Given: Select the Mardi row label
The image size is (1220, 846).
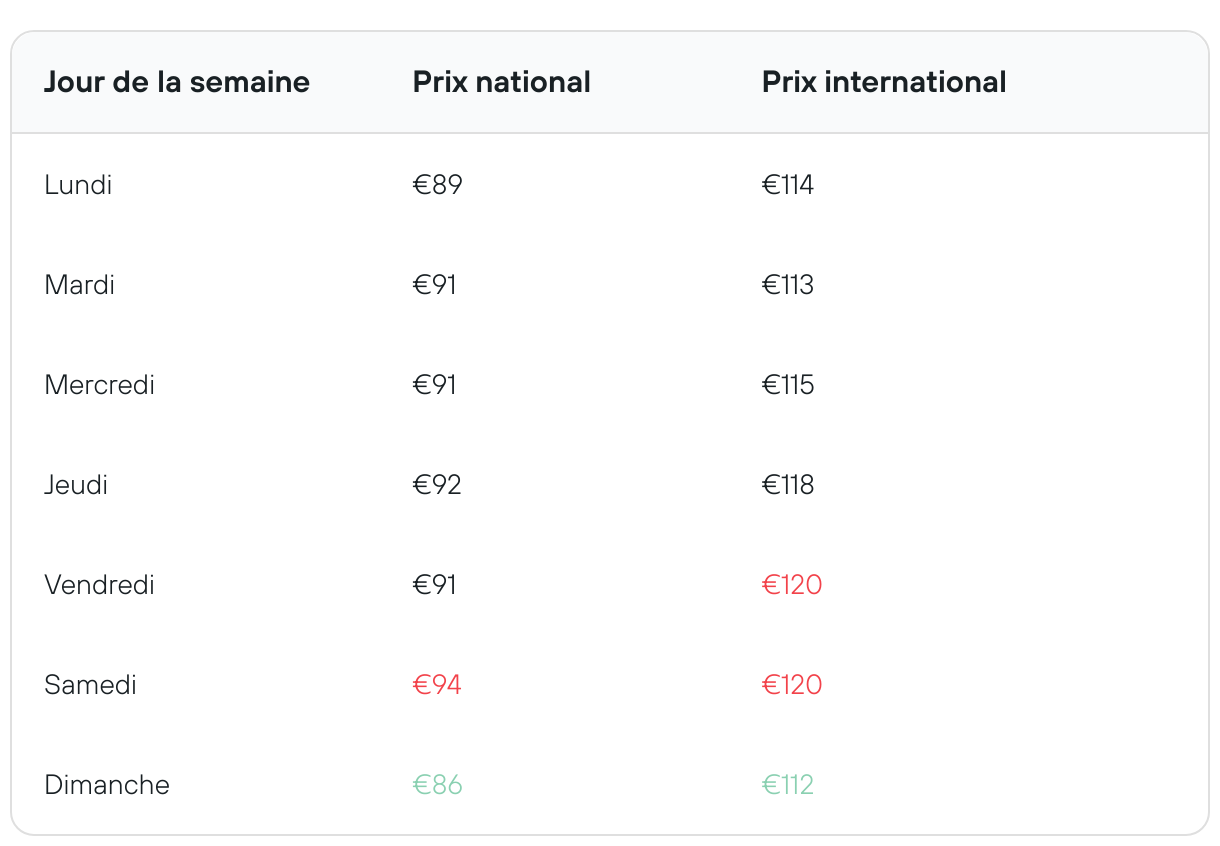Looking at the screenshot, I should pyautogui.click(x=80, y=285).
